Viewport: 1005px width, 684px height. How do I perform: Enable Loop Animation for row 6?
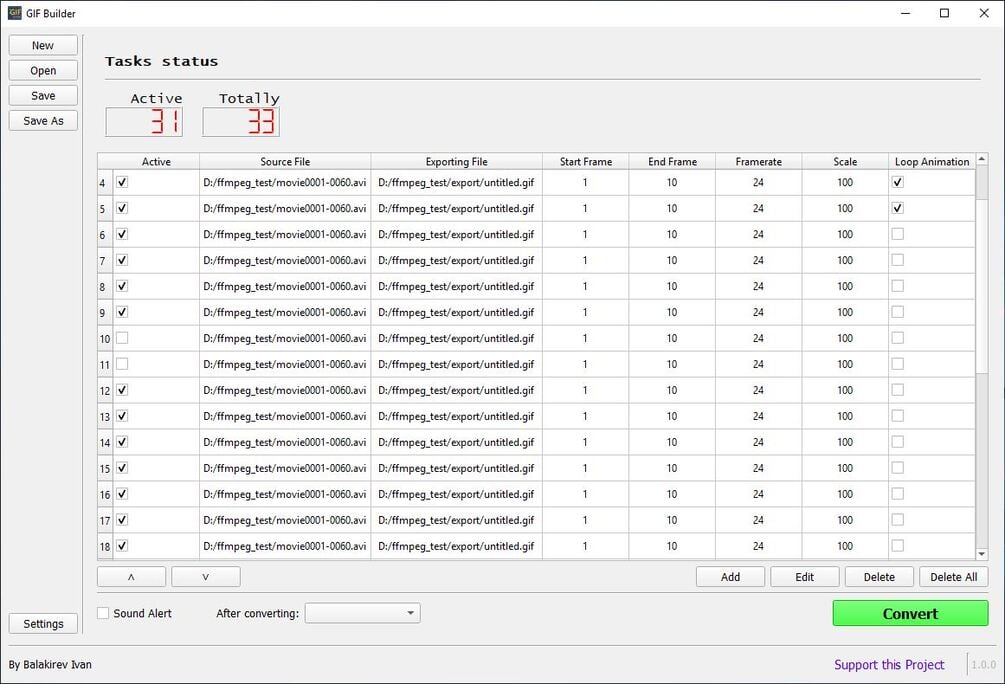click(897, 234)
